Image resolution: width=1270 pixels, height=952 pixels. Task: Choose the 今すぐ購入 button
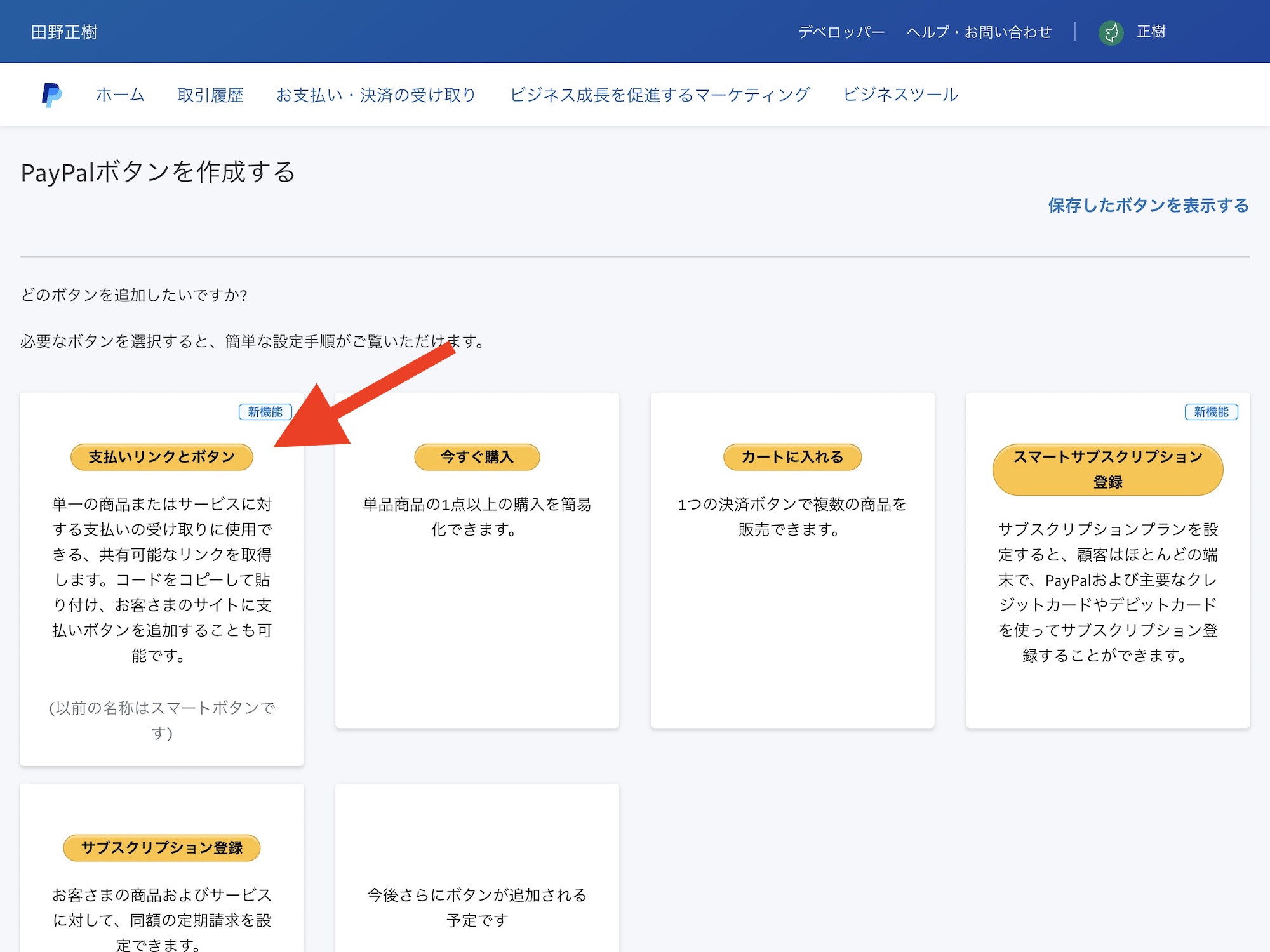point(477,457)
